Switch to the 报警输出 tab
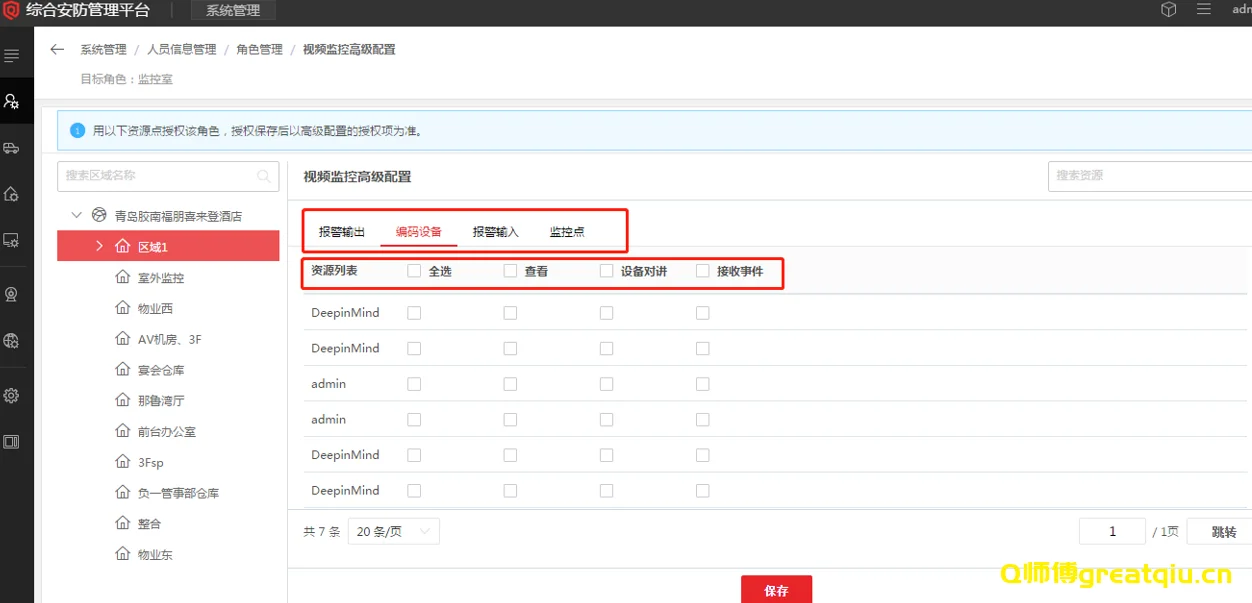This screenshot has width=1252, height=603. pos(342,232)
